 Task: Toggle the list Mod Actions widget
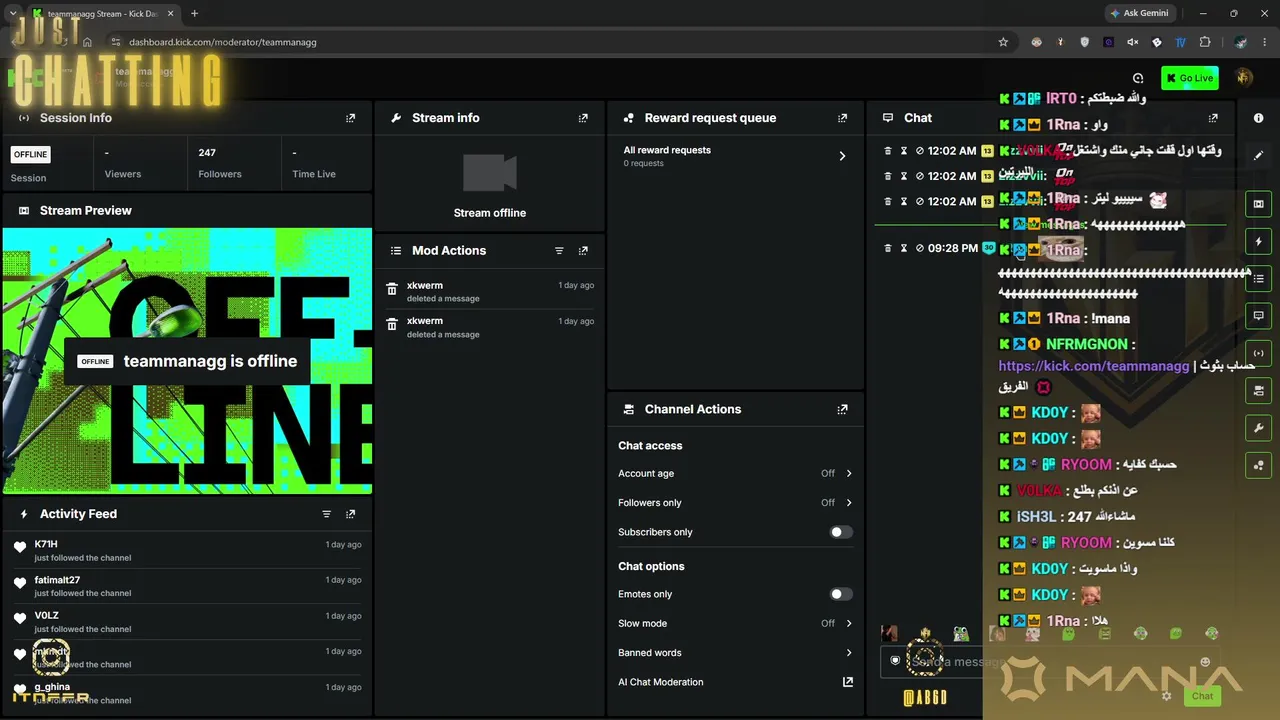[1258, 278]
